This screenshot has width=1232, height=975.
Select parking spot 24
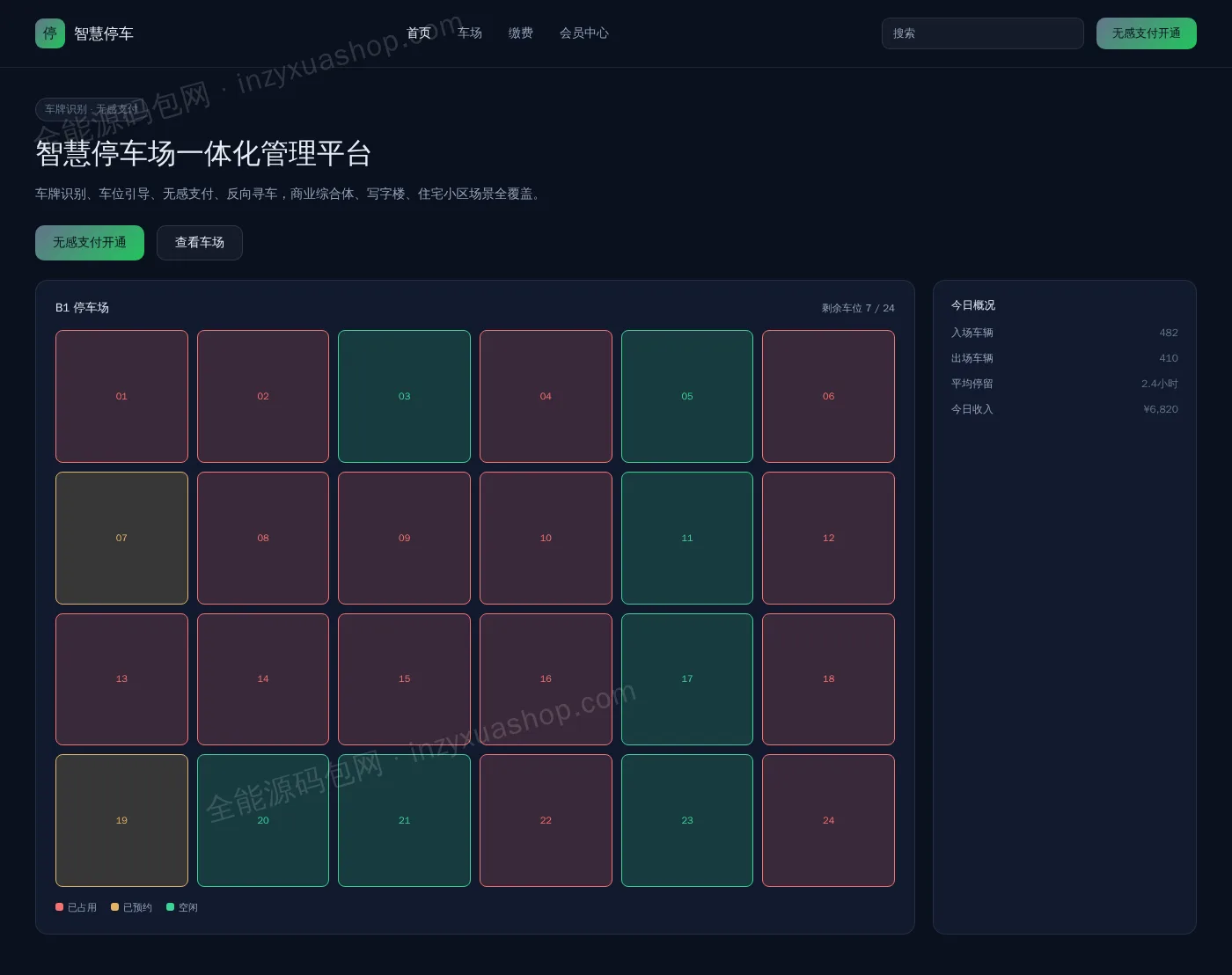pos(829,821)
